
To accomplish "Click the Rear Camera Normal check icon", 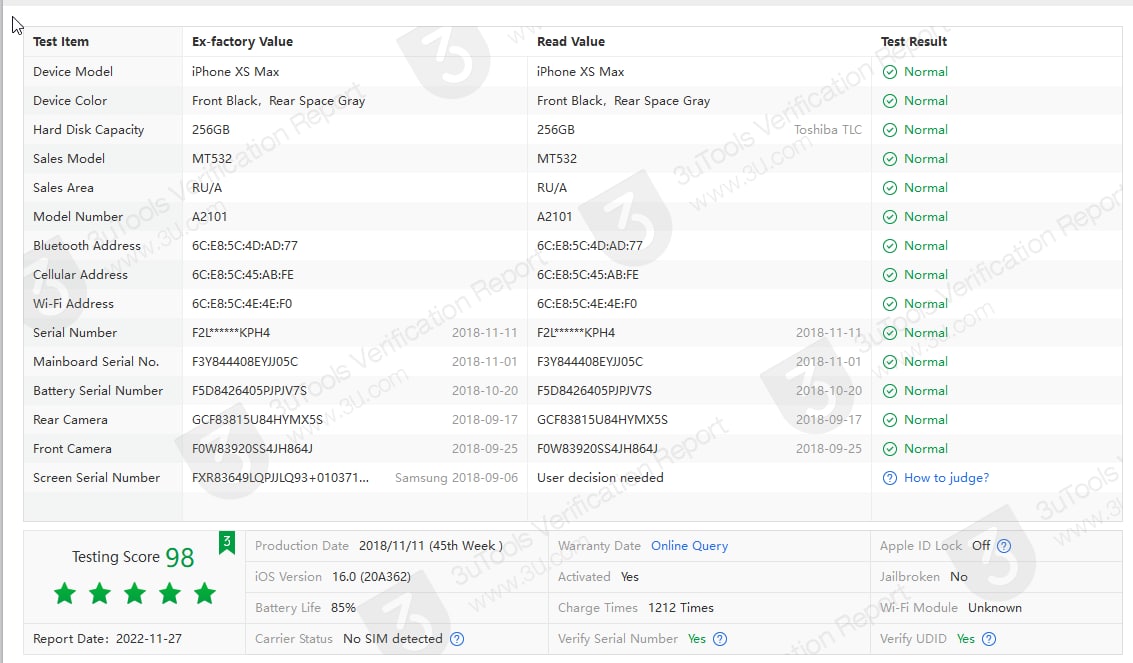I will click(890, 420).
